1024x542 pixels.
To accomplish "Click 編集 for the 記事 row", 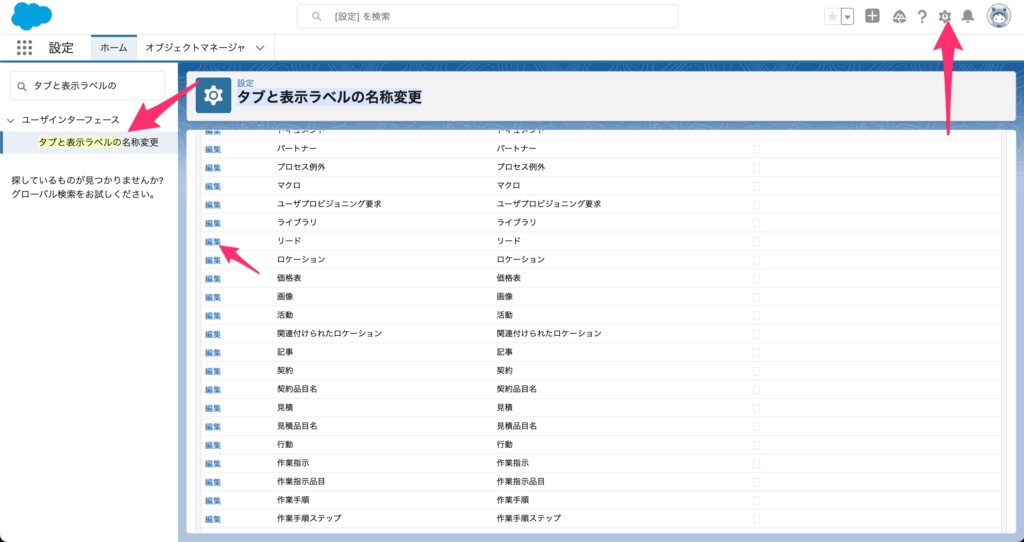I will point(213,353).
